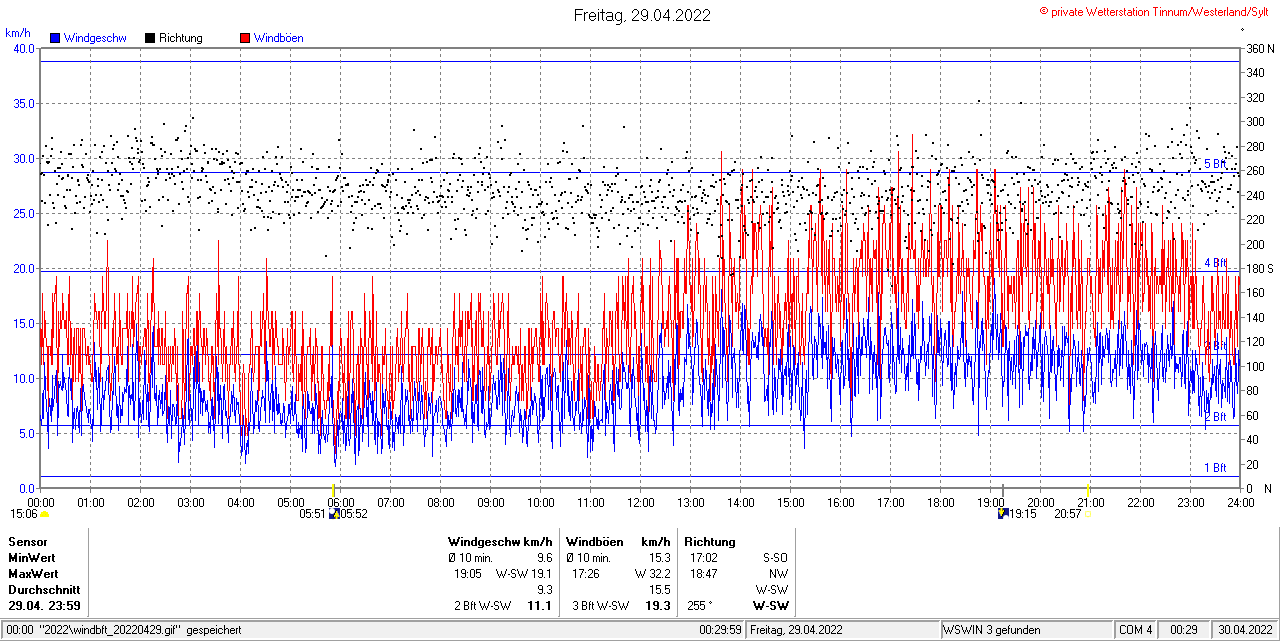
Task: Click the 24:00 tick label on the time axis
Action: 1240,502
